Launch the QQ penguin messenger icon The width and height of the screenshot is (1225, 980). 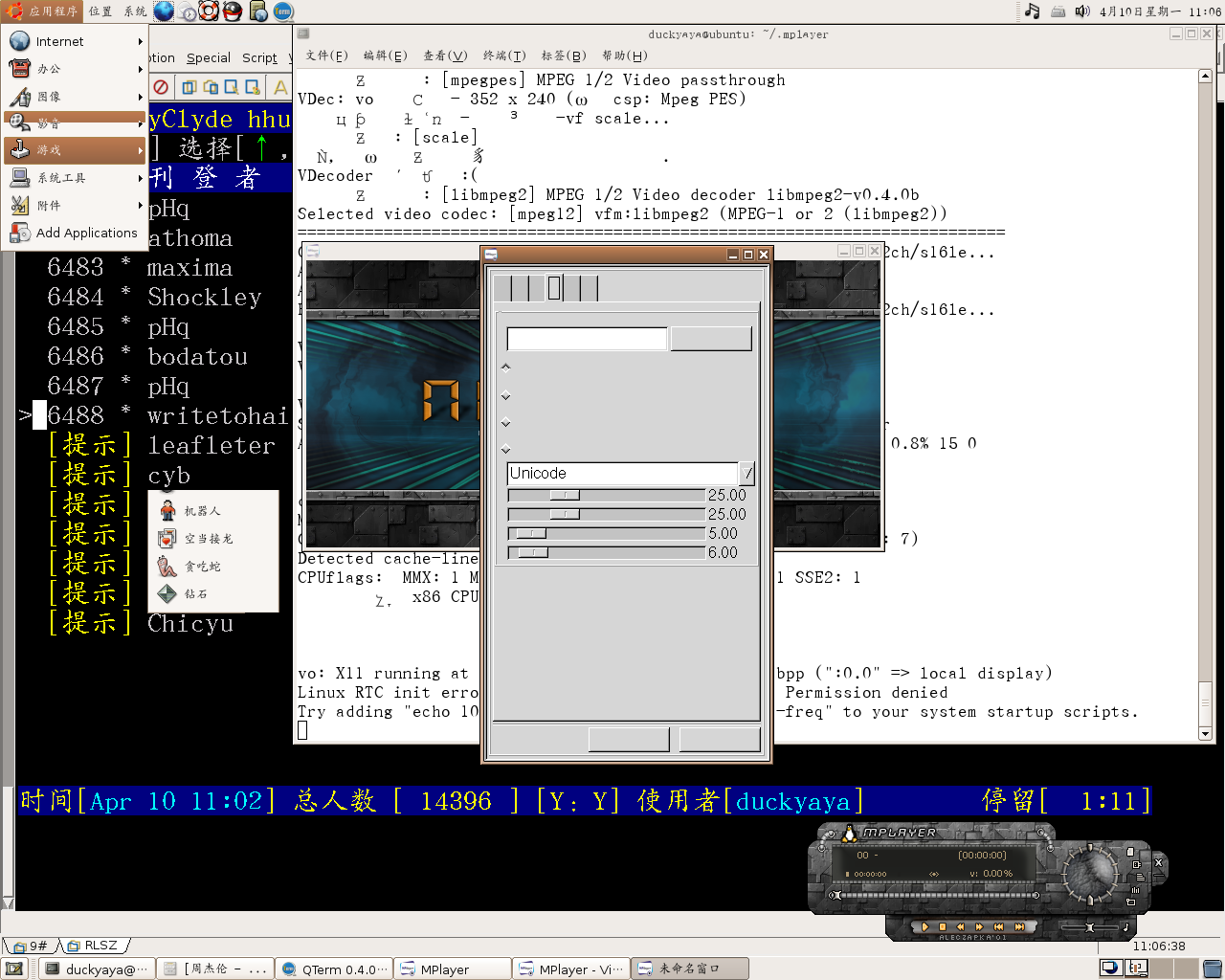(233, 11)
